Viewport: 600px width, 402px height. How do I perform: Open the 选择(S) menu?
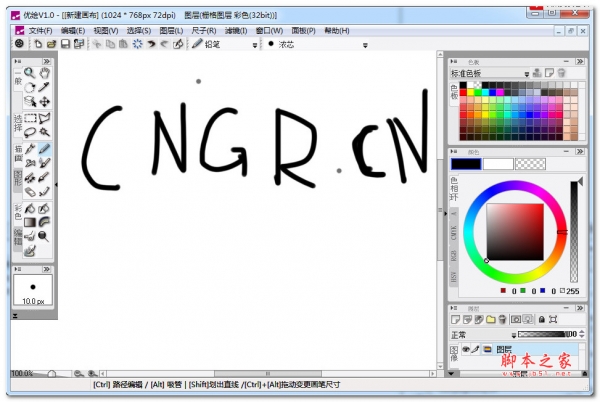click(x=139, y=31)
